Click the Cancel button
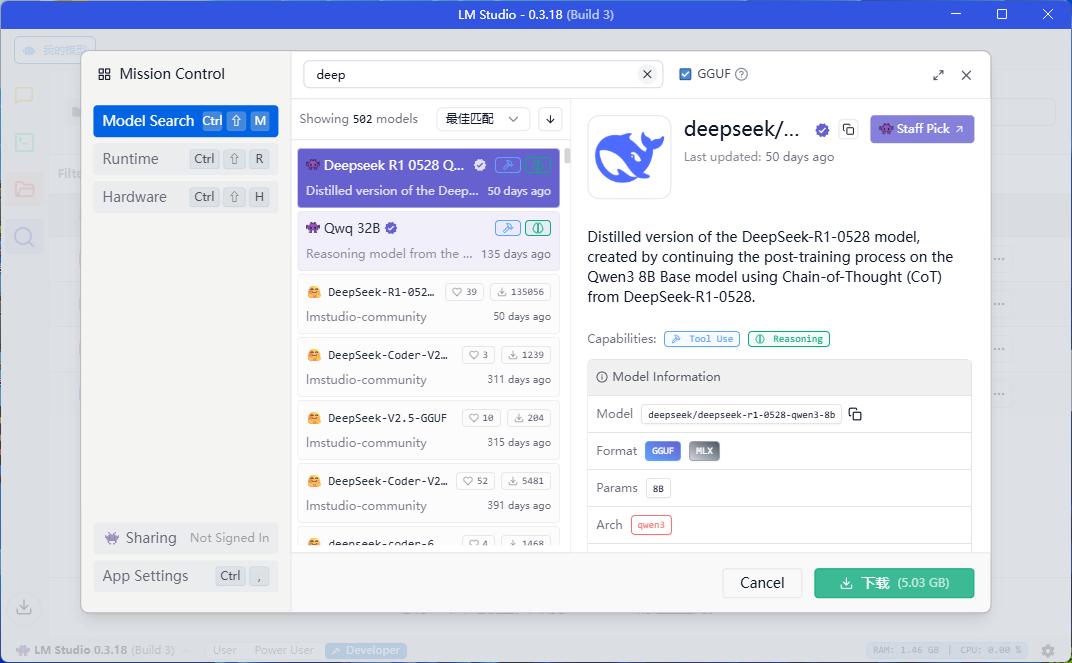Image resolution: width=1072 pixels, height=663 pixels. coord(762,583)
